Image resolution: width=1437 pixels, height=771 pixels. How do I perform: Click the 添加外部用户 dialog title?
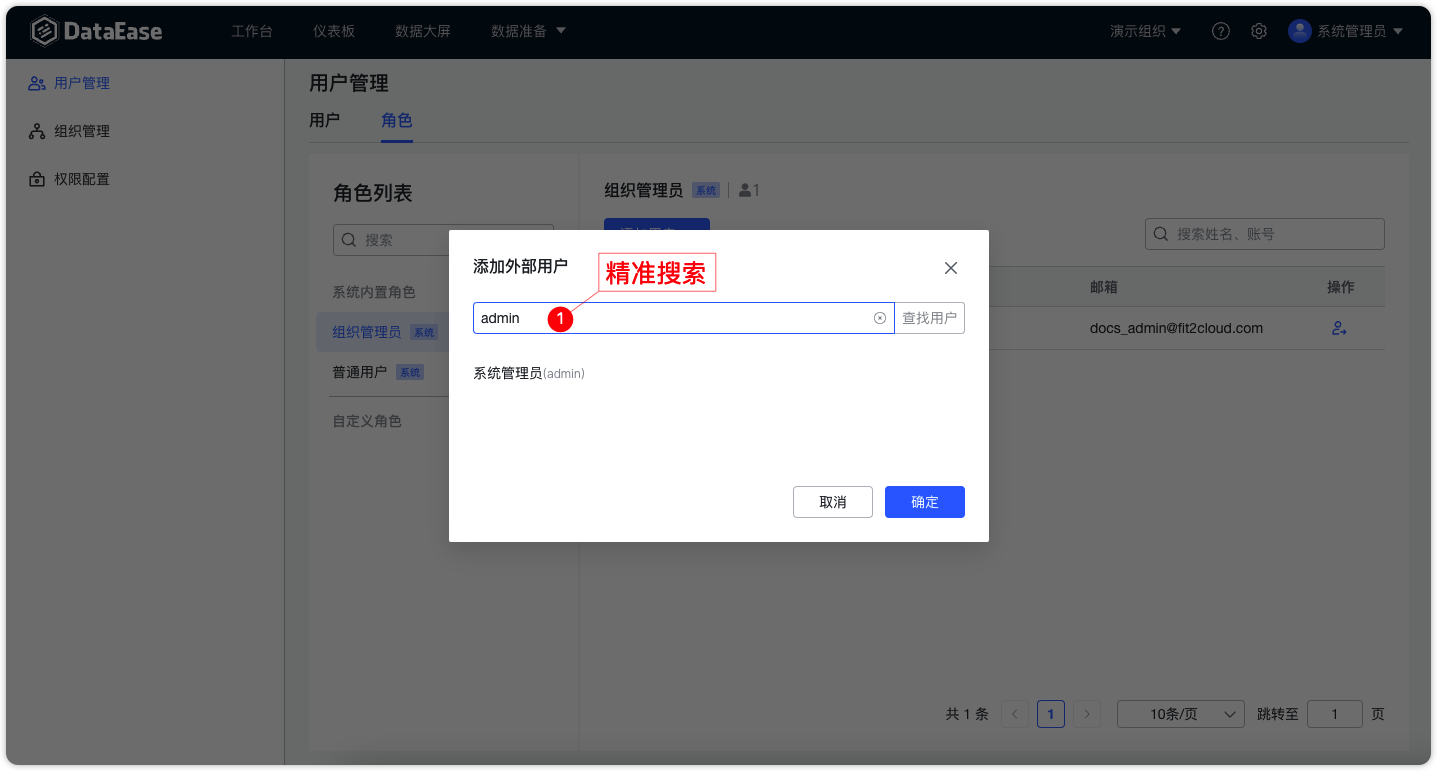(520, 266)
